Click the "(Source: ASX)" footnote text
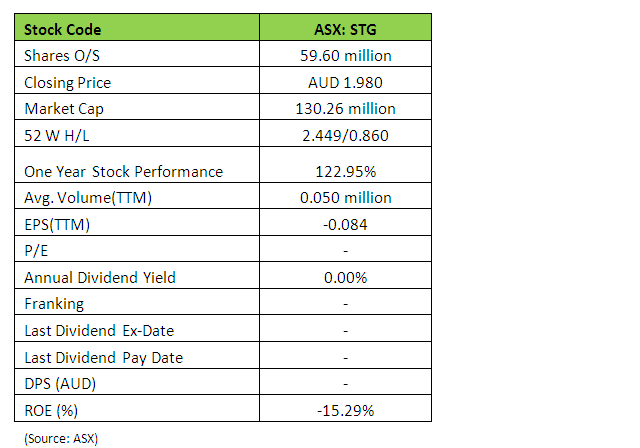This screenshot has height=448, width=640. pos(62,437)
